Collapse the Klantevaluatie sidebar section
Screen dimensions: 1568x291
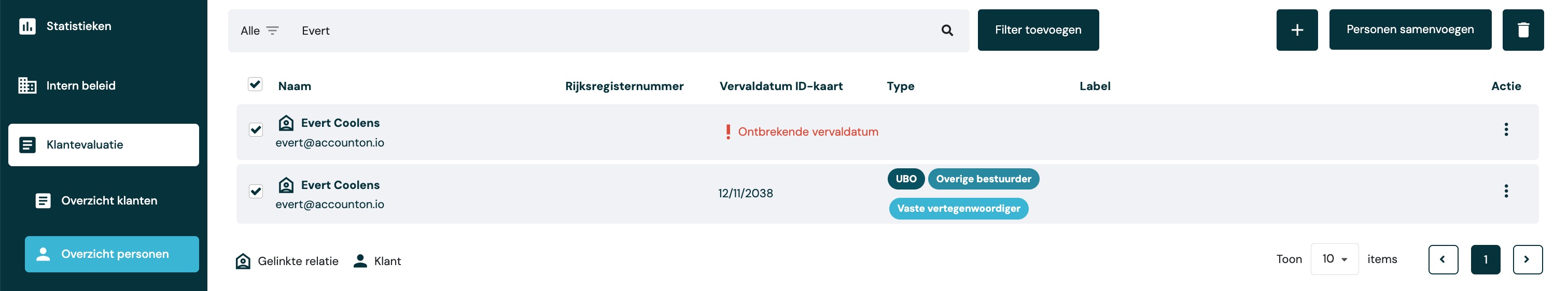tap(104, 144)
